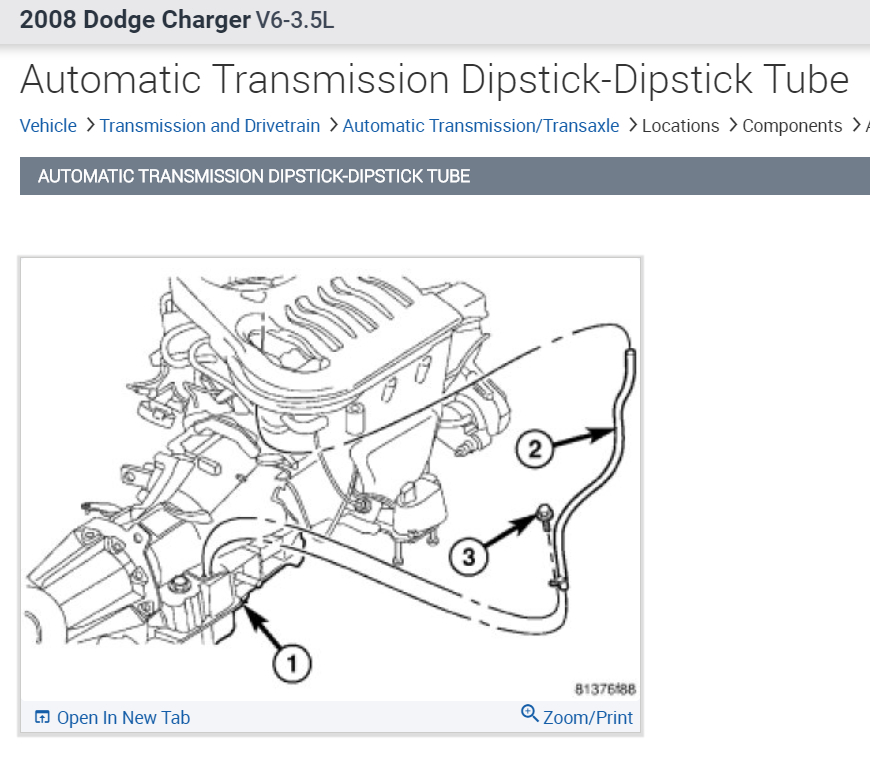Viewport: 870px width, 769px height.
Task: Click the engine diagram image
Action: click(x=331, y=479)
